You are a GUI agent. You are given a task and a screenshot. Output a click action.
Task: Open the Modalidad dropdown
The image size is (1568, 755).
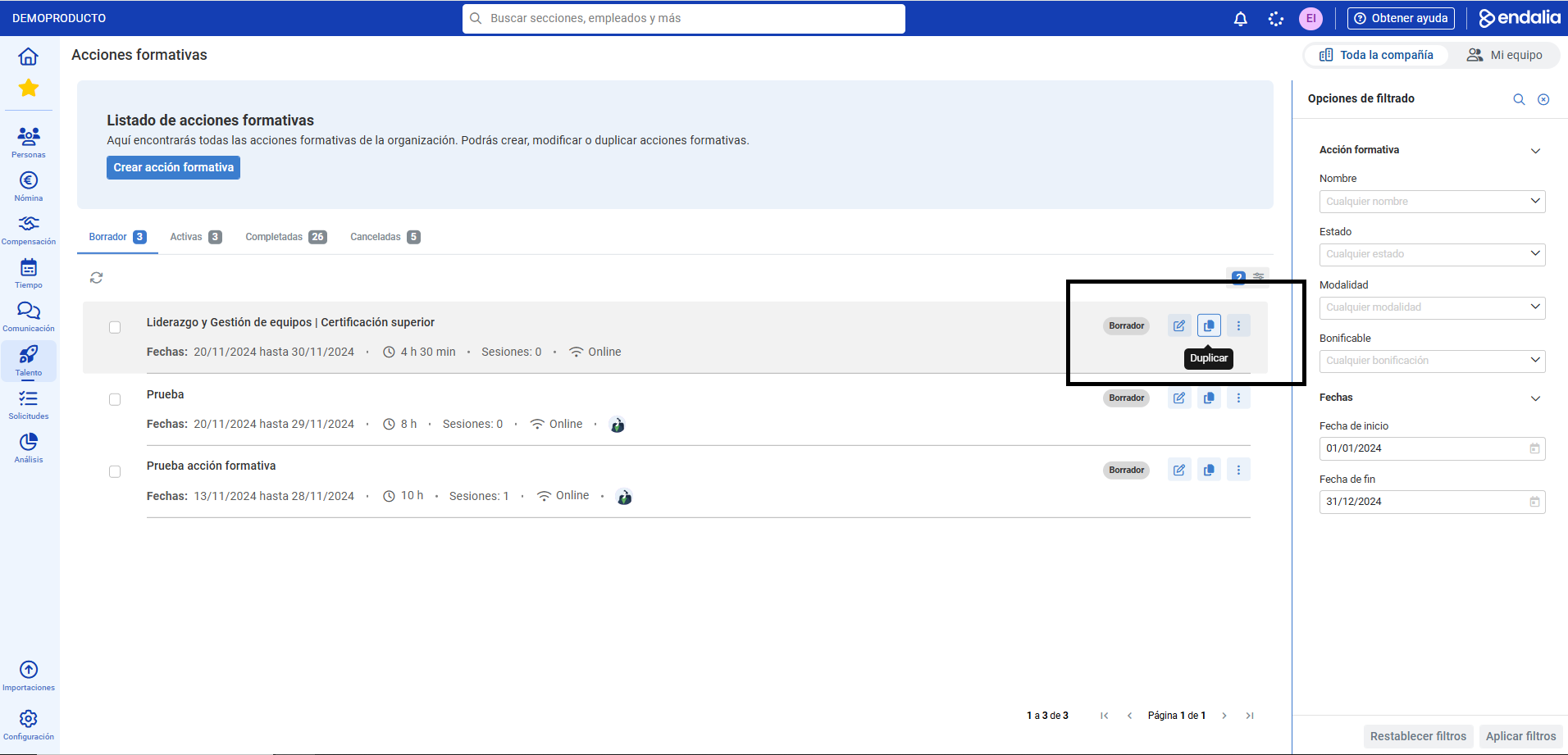tap(1432, 307)
